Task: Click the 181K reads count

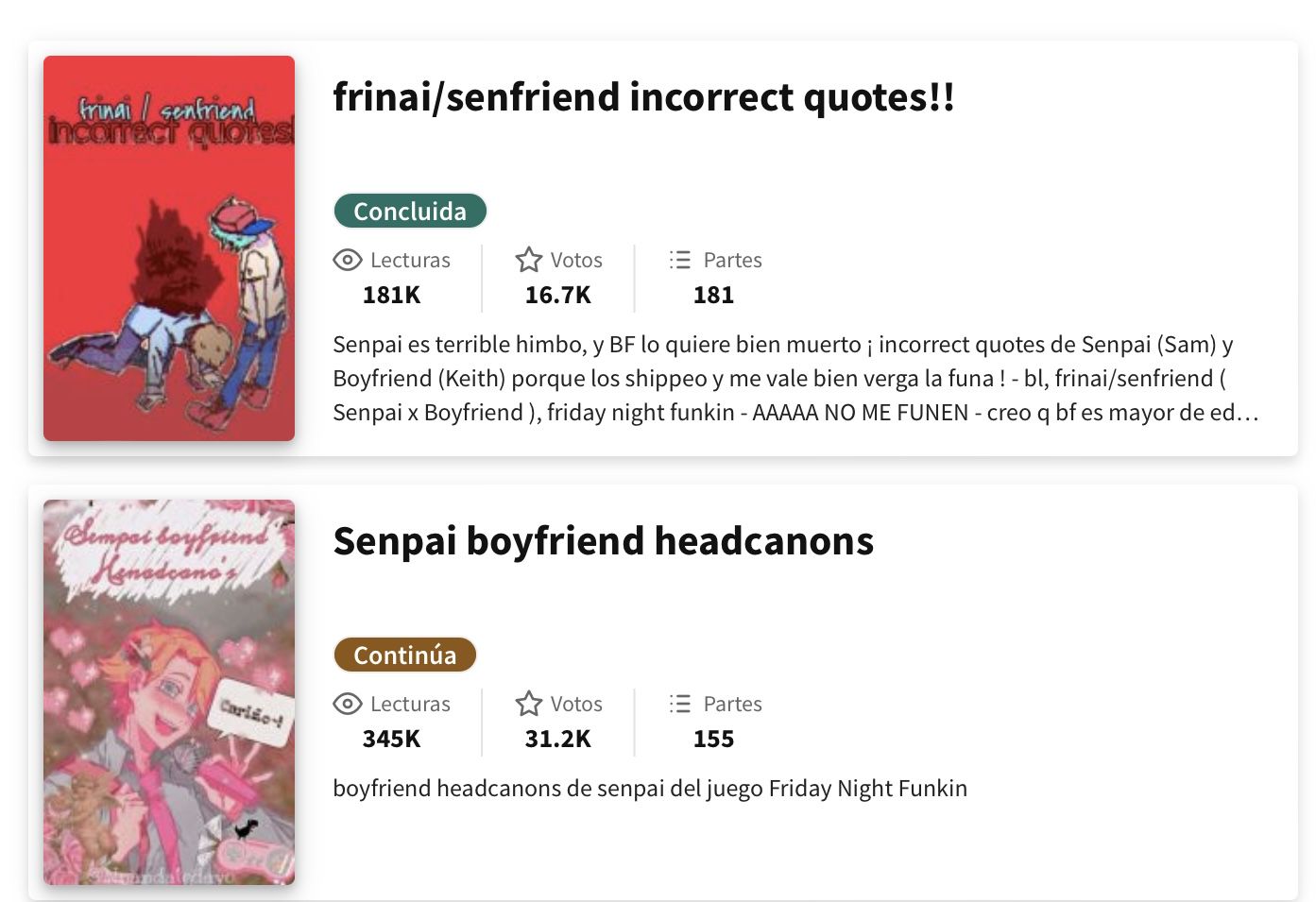Action: click(392, 295)
